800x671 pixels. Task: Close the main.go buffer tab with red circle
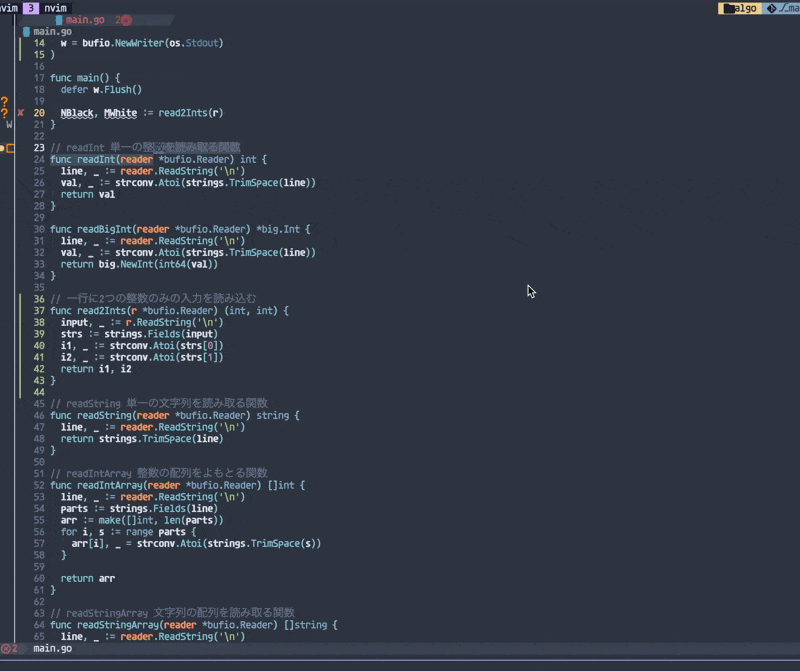pyautogui.click(x=127, y=20)
